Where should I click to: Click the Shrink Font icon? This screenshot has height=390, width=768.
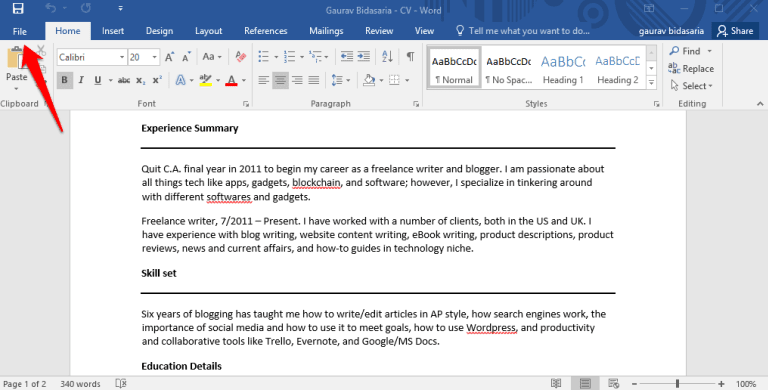tap(187, 57)
